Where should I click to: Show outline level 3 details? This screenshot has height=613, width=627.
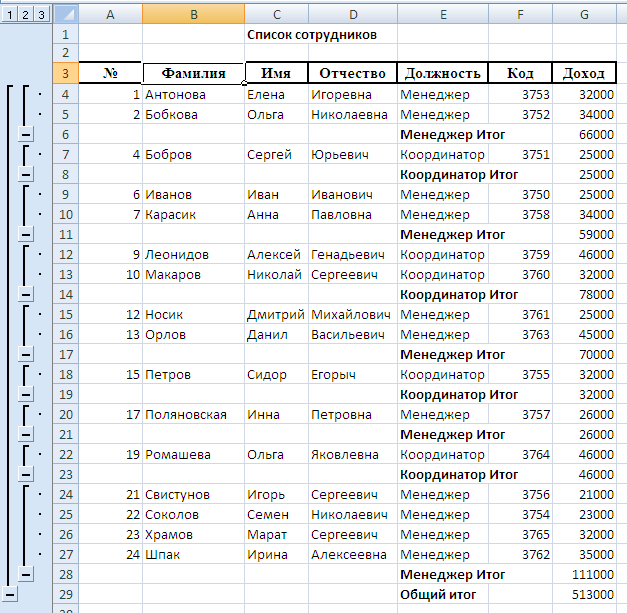[41, 15]
